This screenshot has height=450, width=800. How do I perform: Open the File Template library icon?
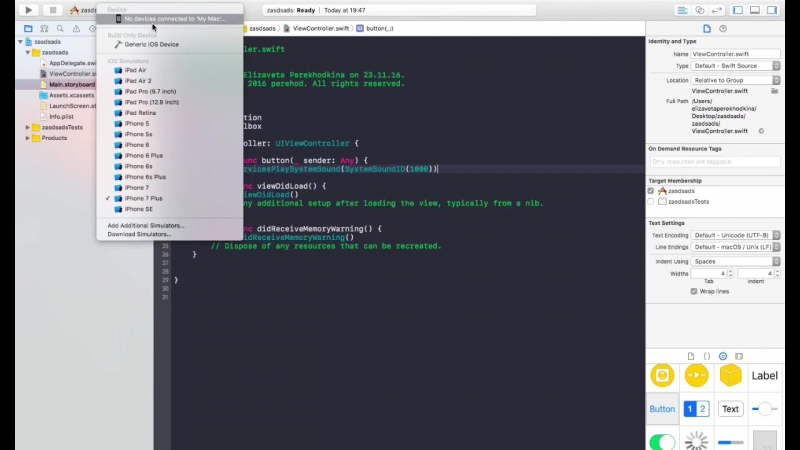pyautogui.click(x=691, y=356)
